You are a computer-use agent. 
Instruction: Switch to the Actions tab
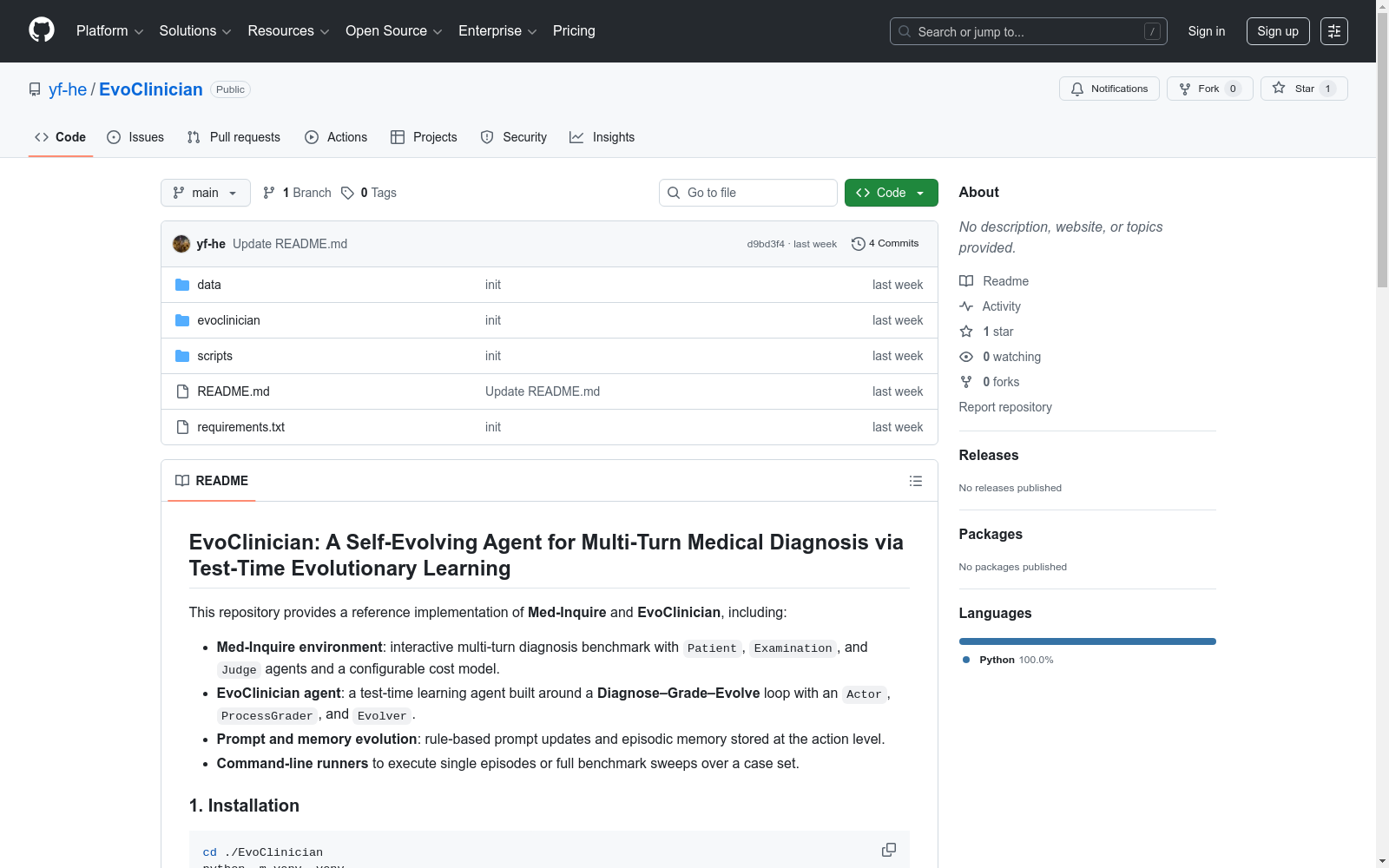[336, 137]
